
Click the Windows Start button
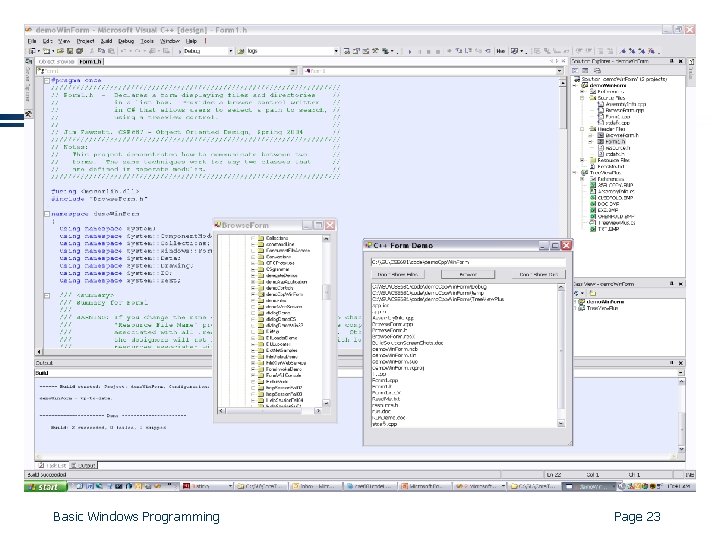(x=44, y=487)
